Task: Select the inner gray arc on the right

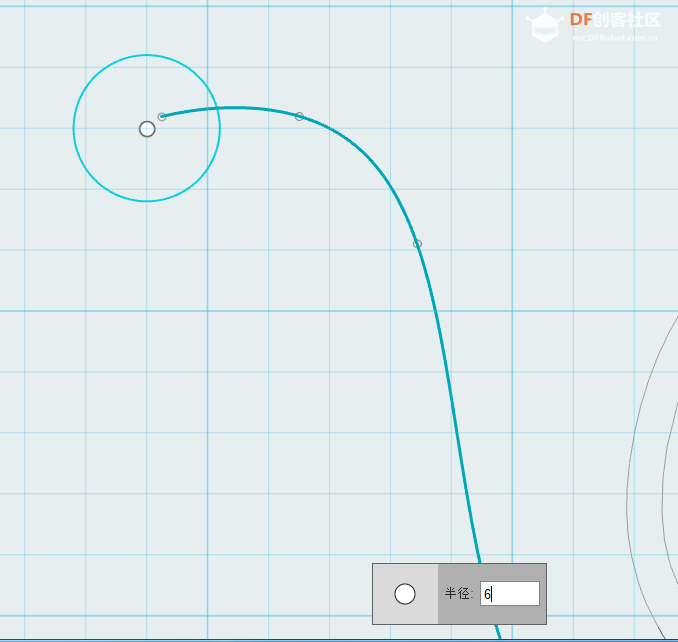Action: tap(664, 500)
